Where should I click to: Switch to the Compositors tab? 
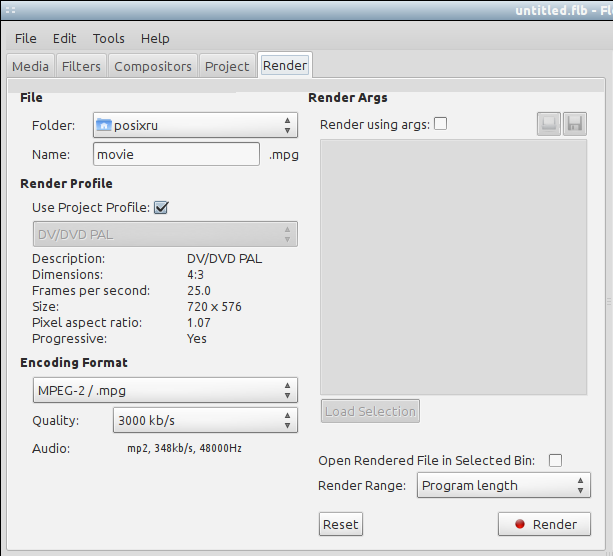[153, 66]
